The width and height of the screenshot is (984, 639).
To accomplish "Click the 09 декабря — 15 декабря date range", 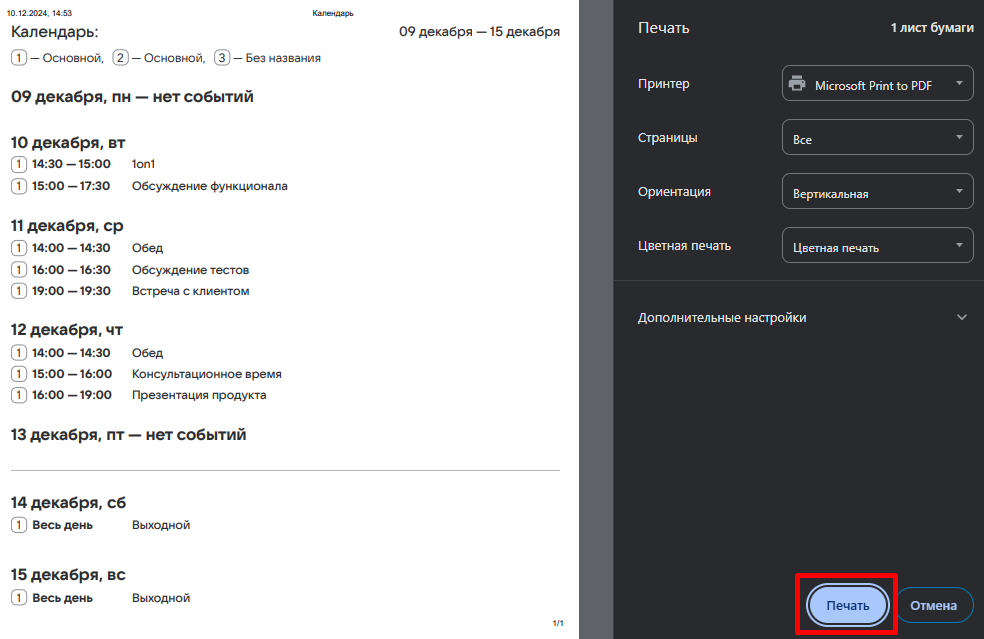I will [x=479, y=32].
